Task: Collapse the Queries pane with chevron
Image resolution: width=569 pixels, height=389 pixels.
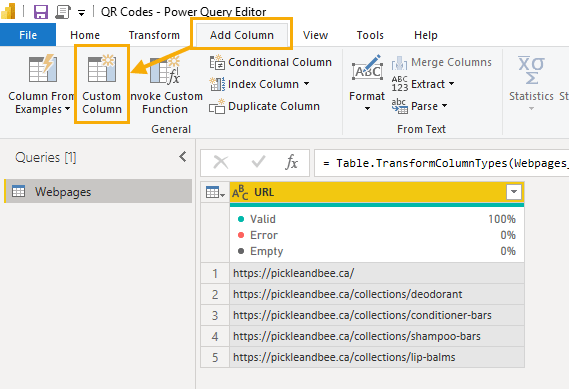Action: coord(183,157)
